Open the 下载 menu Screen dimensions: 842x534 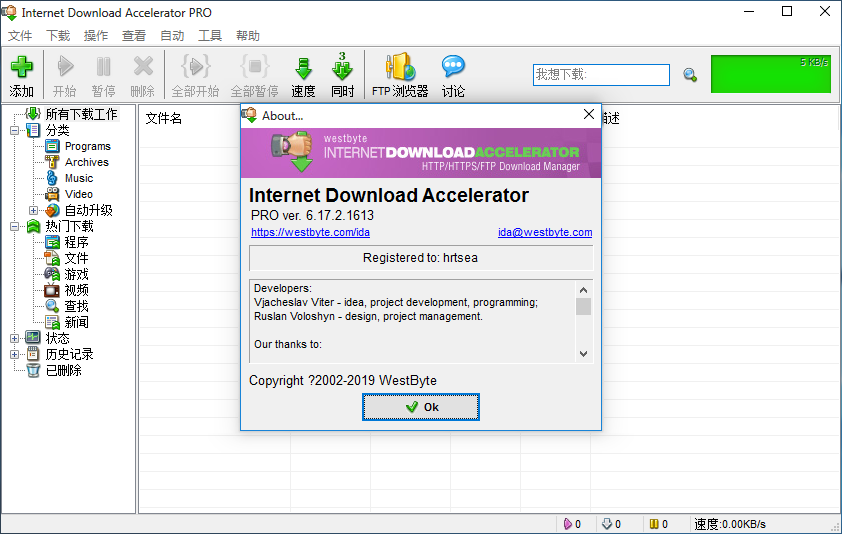58,35
